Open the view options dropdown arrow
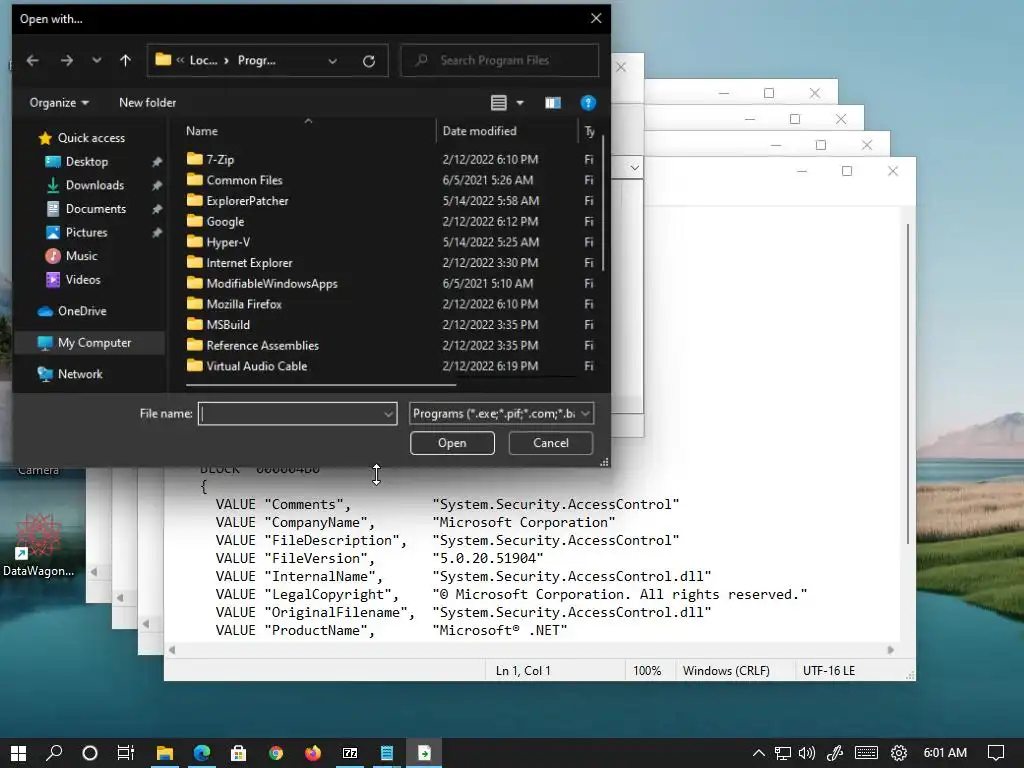Viewport: 1024px width, 768px height. click(x=520, y=103)
